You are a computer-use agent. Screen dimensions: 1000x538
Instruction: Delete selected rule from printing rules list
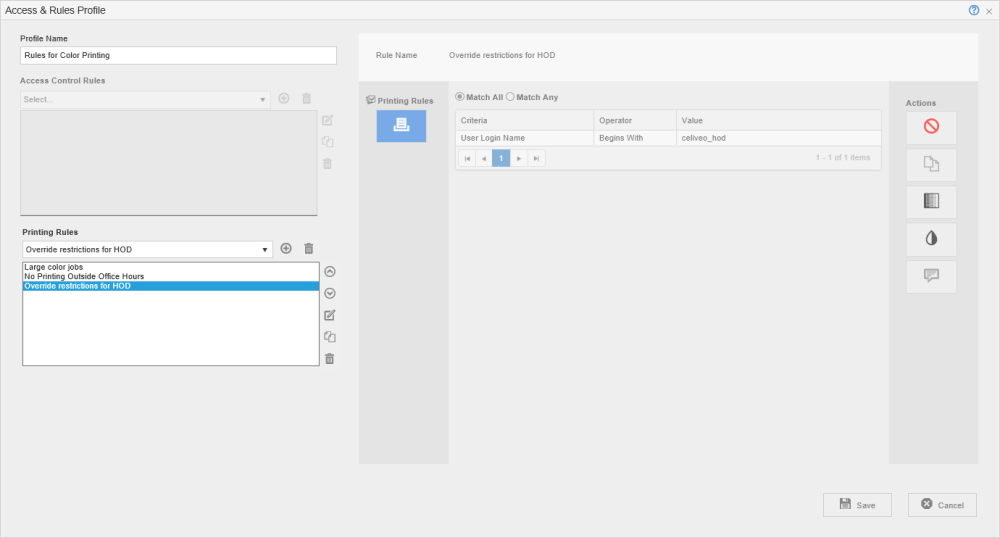[330, 359]
